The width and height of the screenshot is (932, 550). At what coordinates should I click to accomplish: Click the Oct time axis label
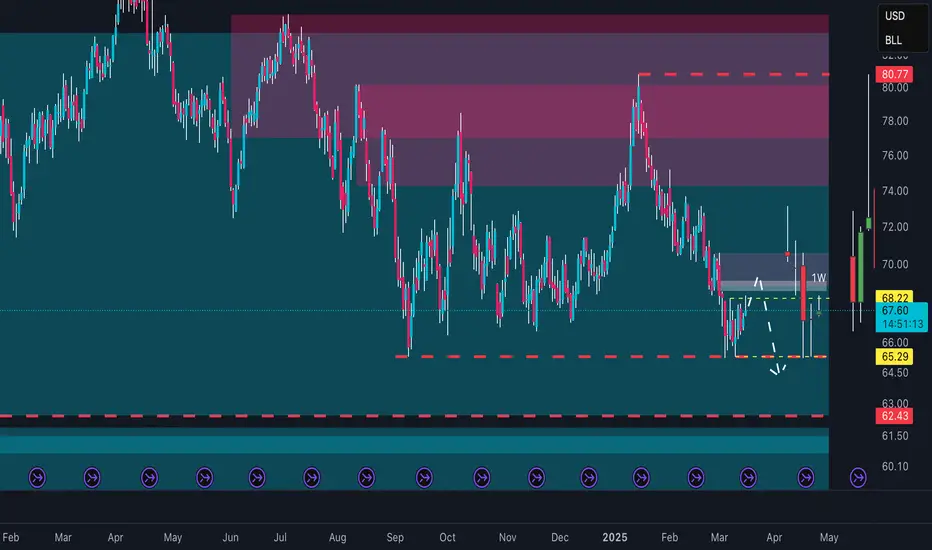[447, 538]
